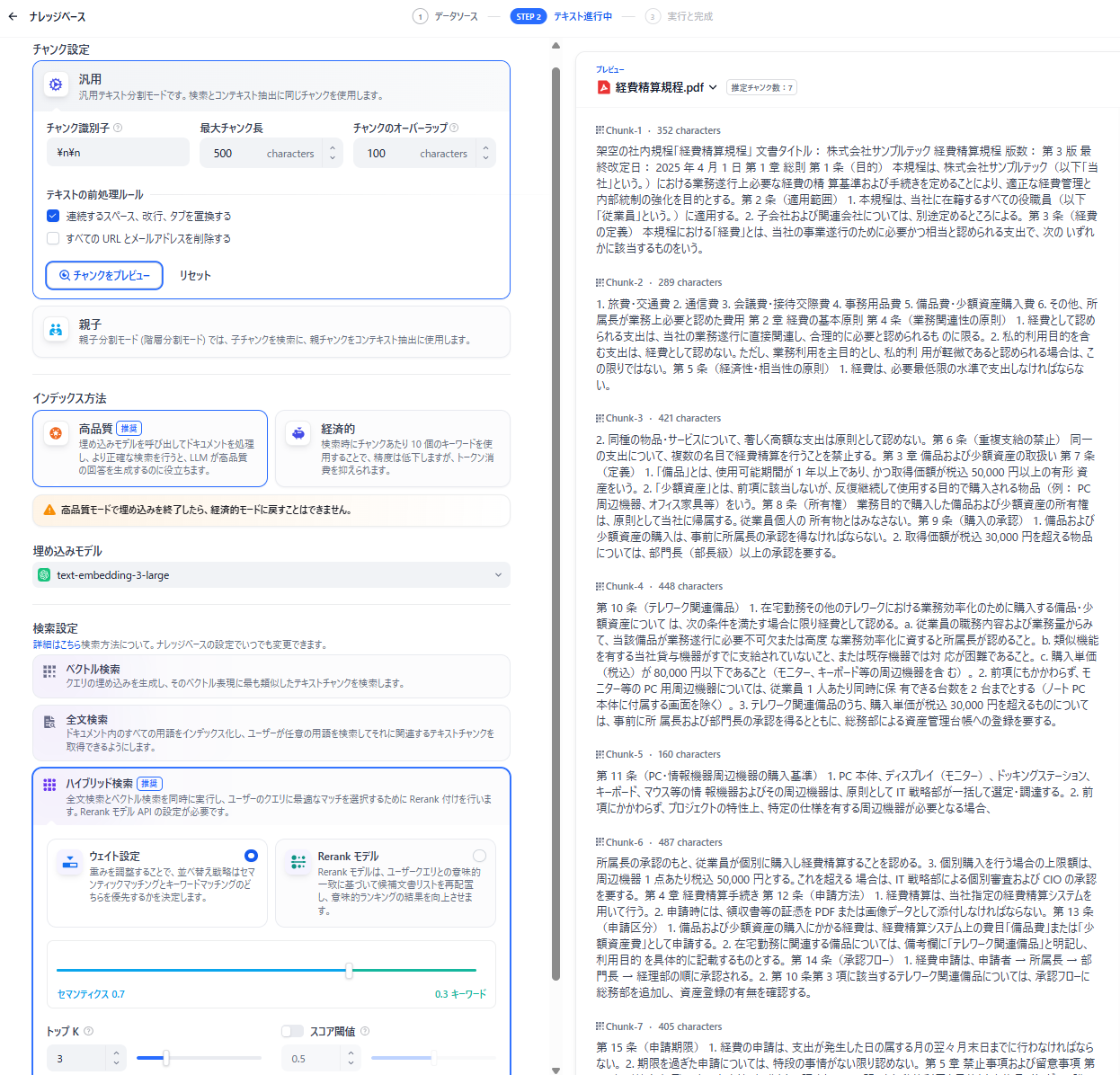Select the 全文検索 full-text search icon

(49, 722)
